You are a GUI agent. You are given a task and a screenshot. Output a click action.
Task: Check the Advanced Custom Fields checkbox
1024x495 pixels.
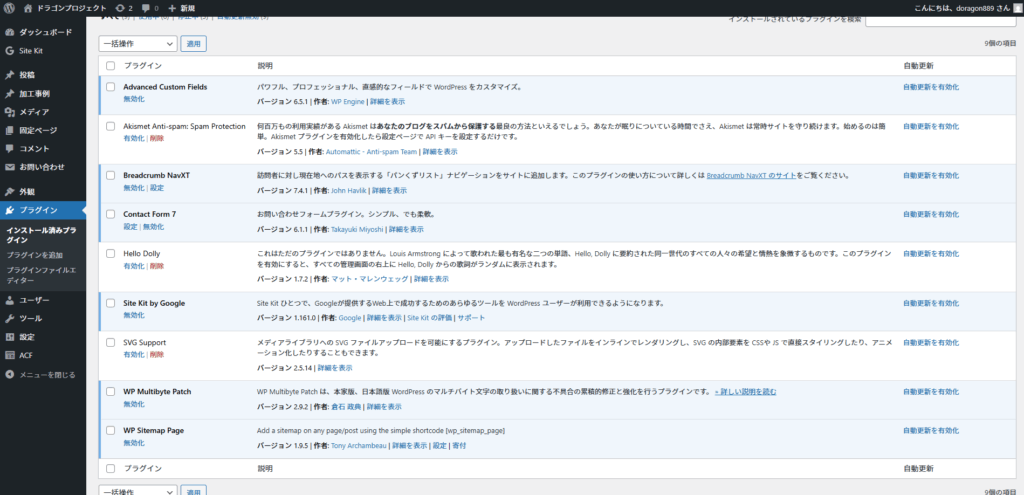coord(110,87)
